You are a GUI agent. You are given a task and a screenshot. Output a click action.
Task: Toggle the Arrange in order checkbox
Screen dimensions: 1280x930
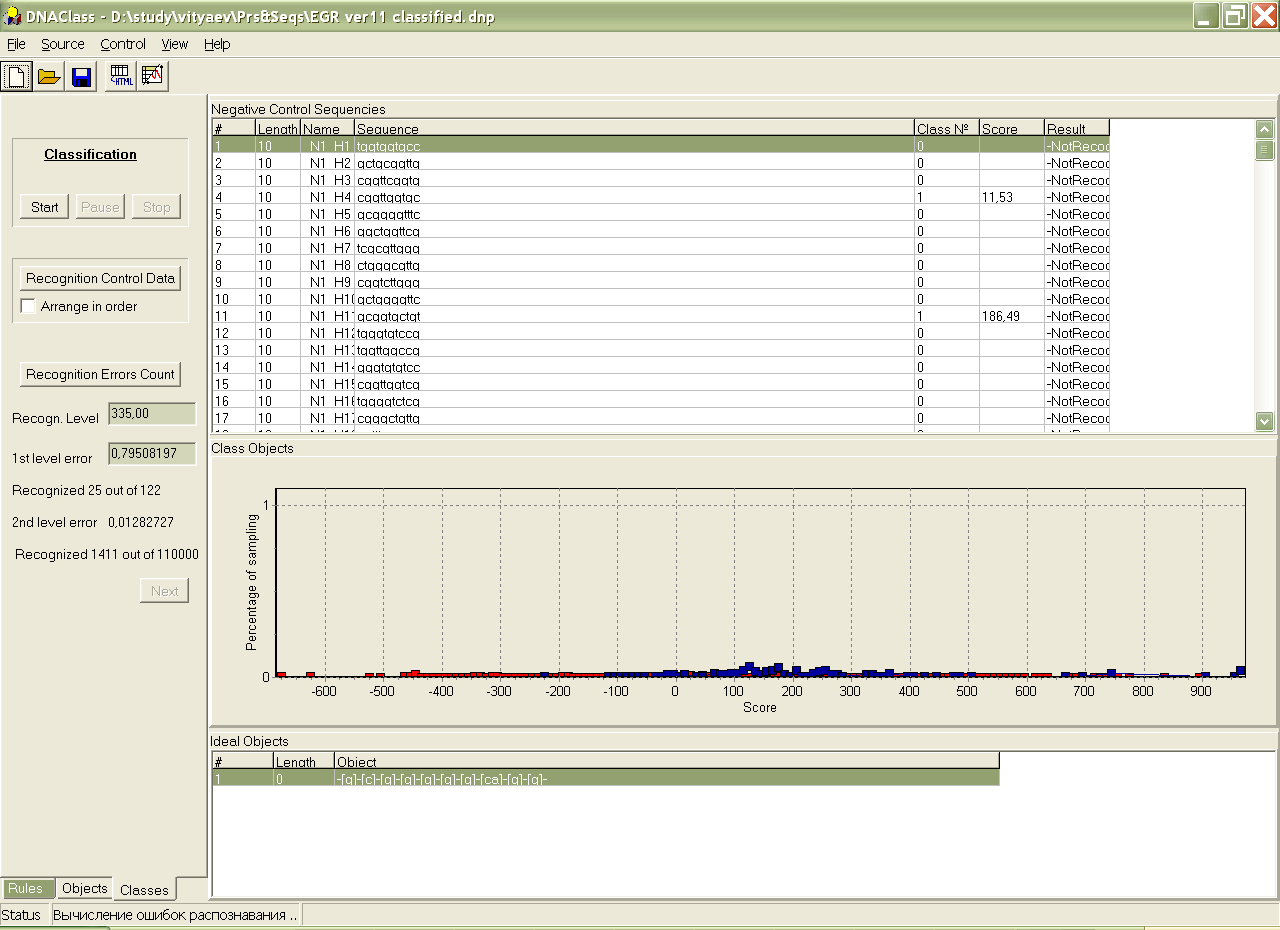[28, 306]
